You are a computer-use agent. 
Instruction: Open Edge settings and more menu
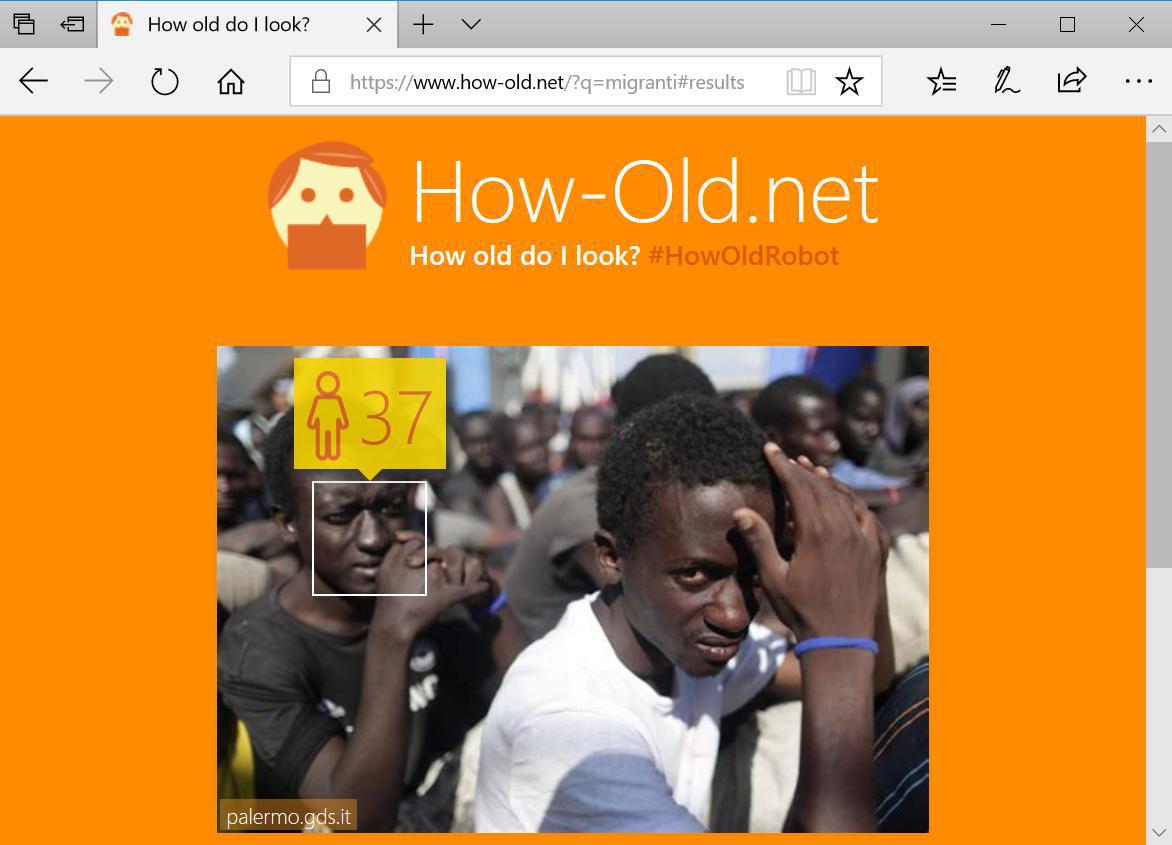point(1138,81)
